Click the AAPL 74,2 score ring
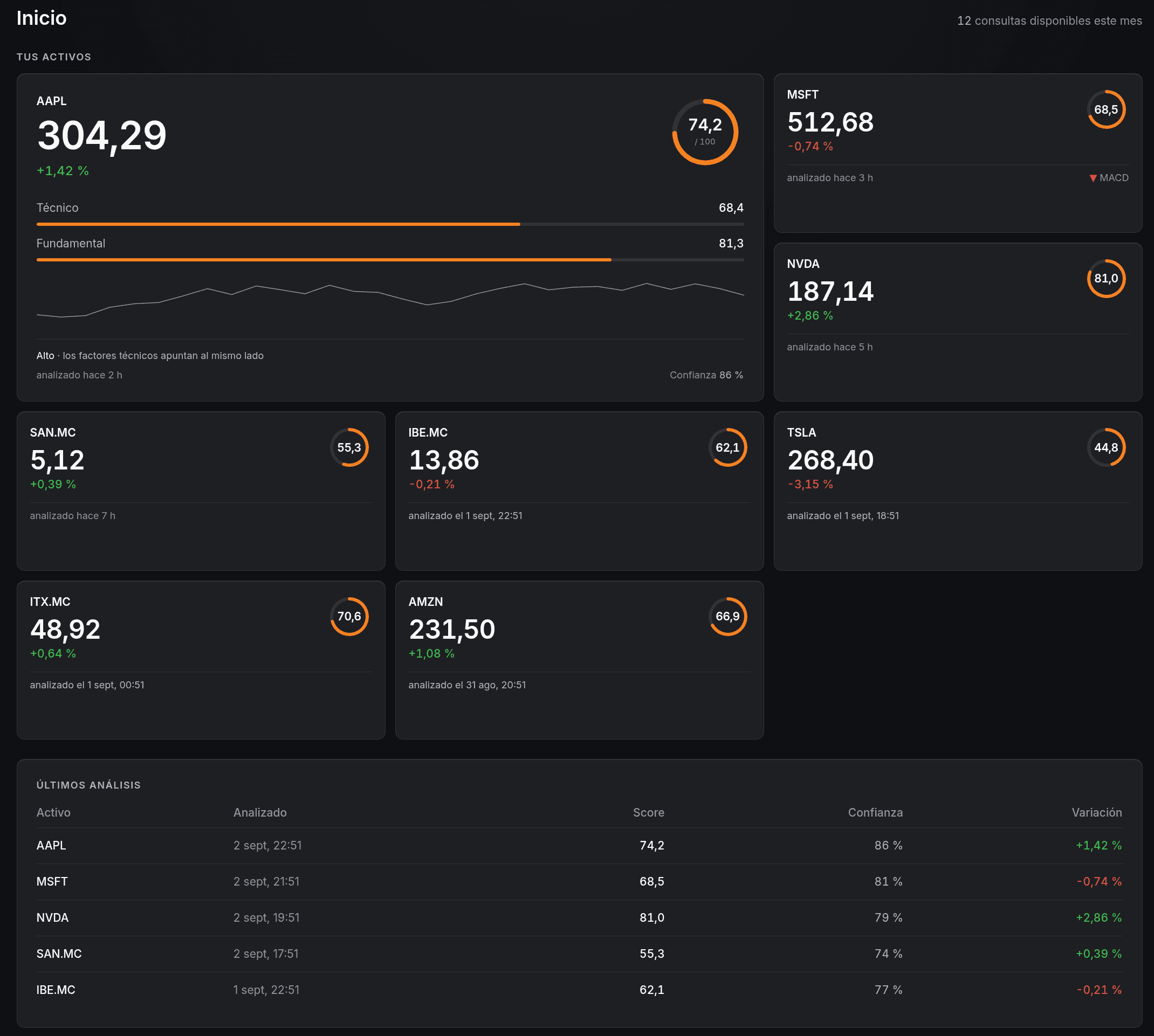 705,132
